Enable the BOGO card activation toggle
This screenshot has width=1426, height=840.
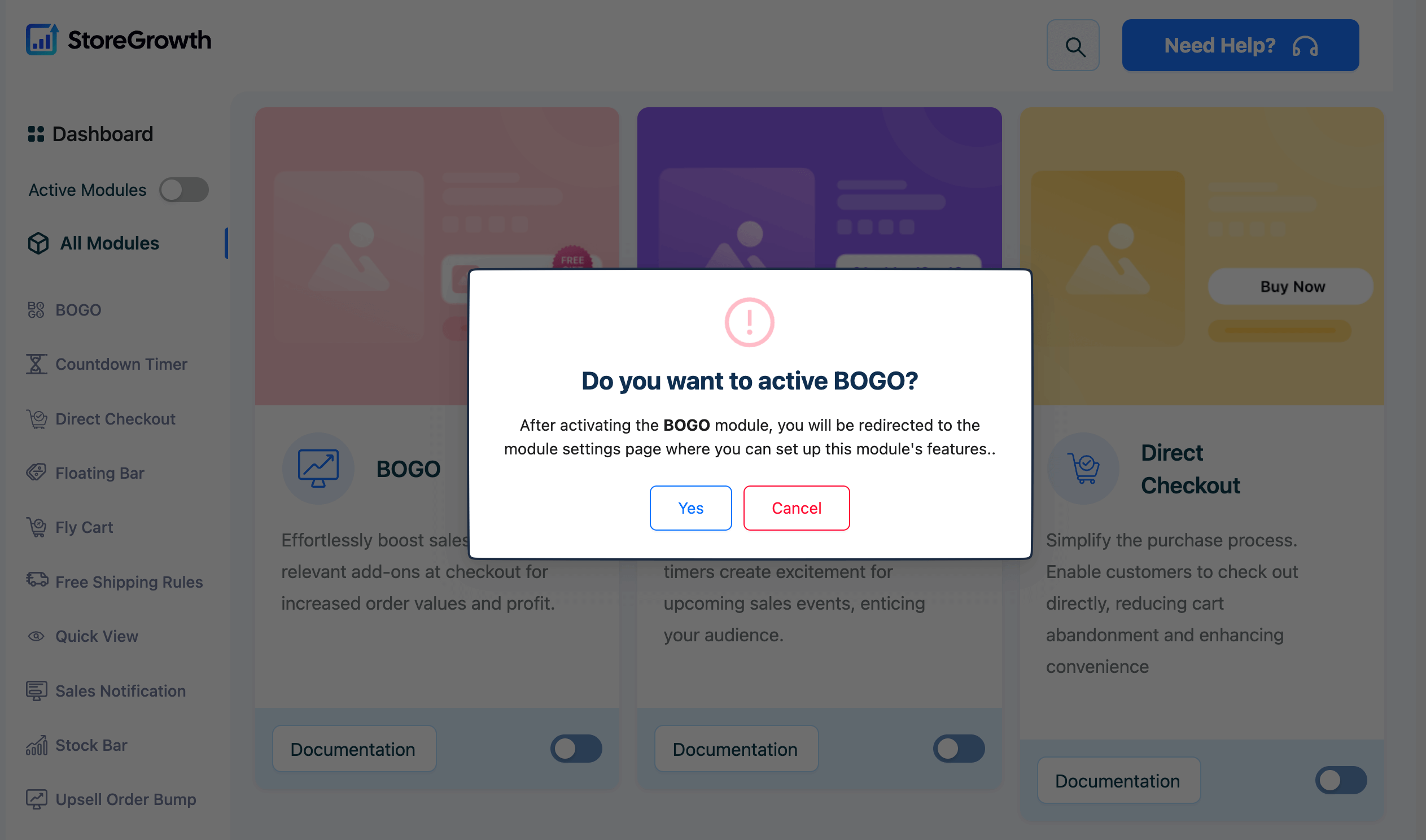(x=575, y=749)
